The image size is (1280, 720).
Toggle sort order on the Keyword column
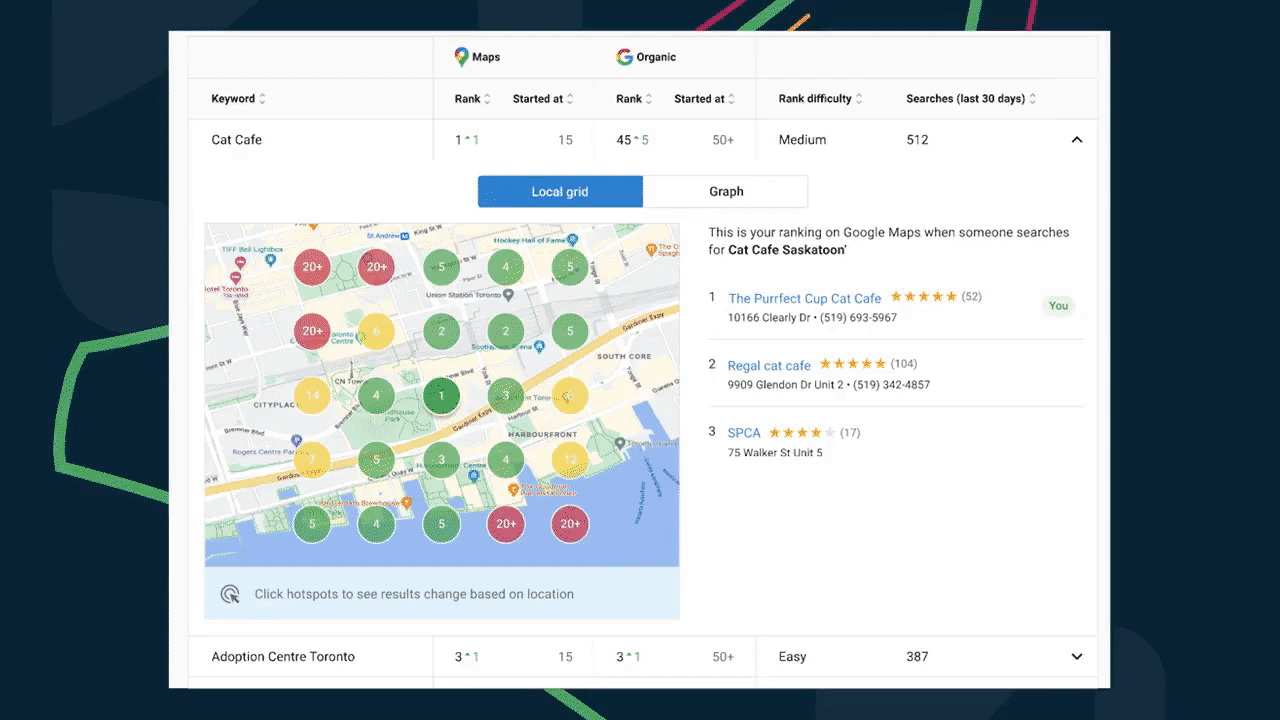[261, 98]
